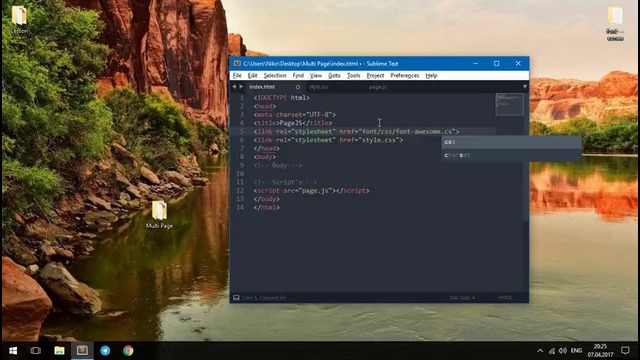Open the network status tray icon
Image resolution: width=640 pixels, height=360 pixels.
(x=552, y=351)
